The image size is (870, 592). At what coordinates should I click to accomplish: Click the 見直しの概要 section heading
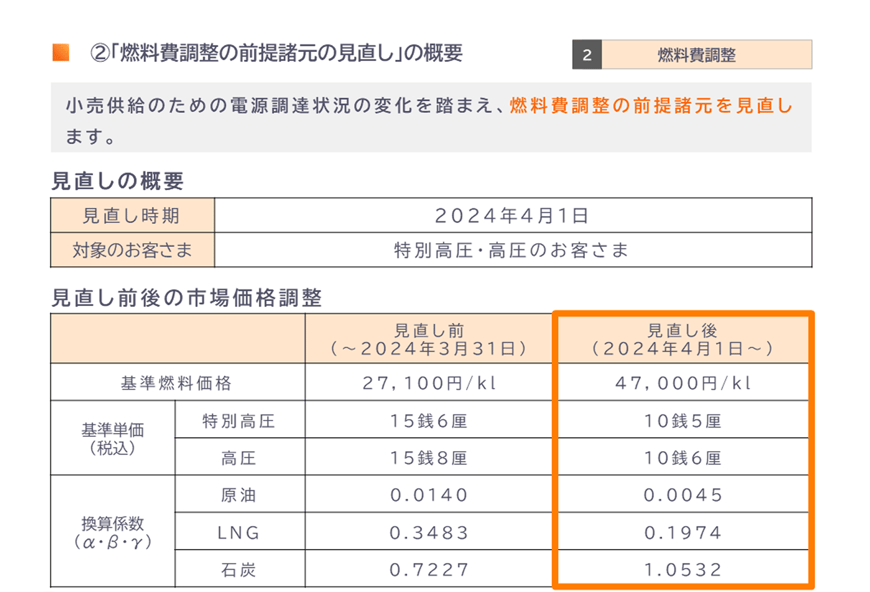click(118, 181)
